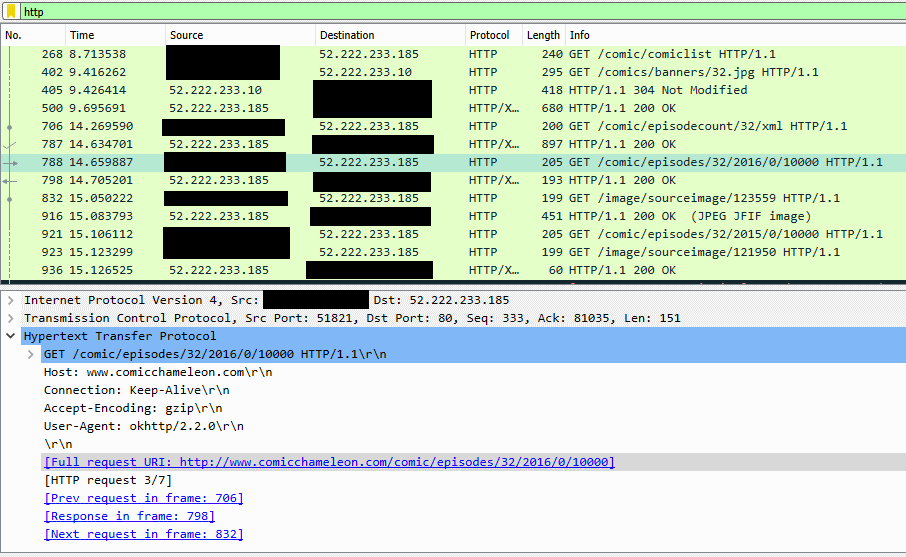Image resolution: width=906 pixels, height=557 pixels.
Task: Sort packets by Time column header
Action: click(x=116, y=35)
